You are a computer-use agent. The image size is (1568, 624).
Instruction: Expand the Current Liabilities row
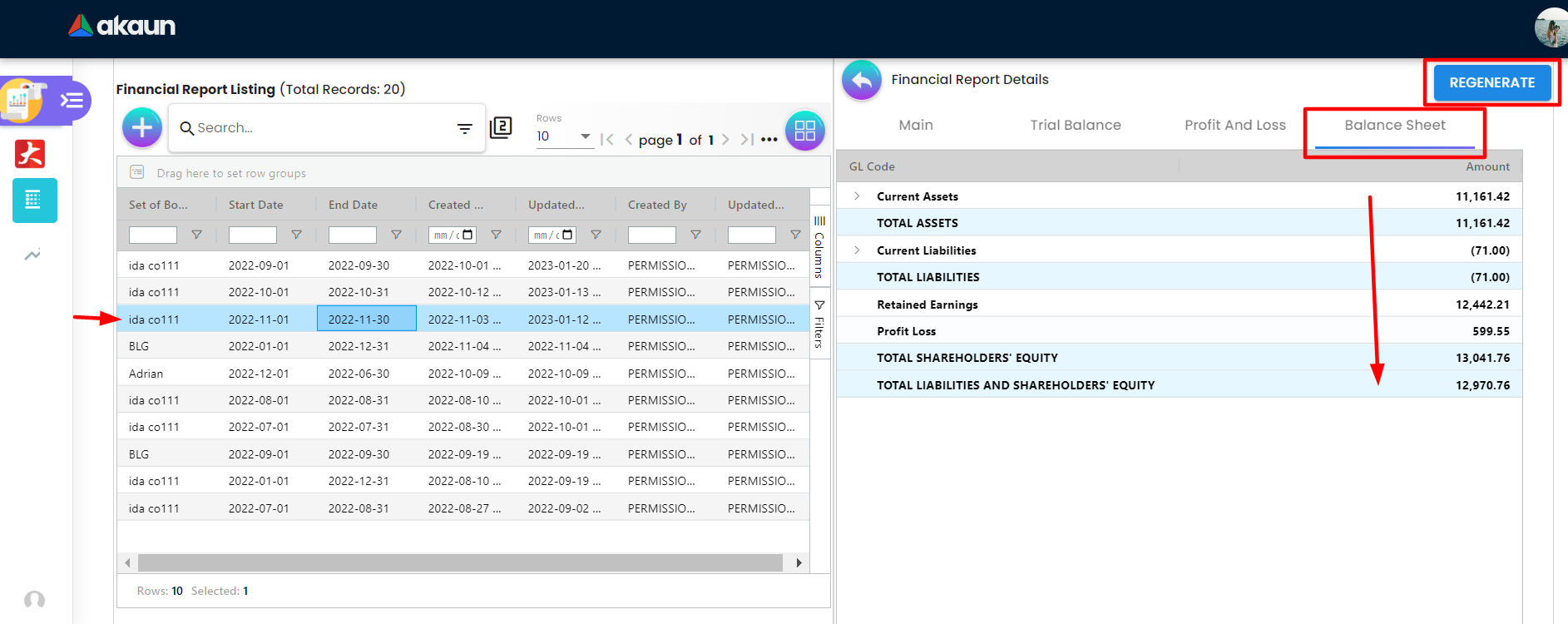(x=857, y=250)
